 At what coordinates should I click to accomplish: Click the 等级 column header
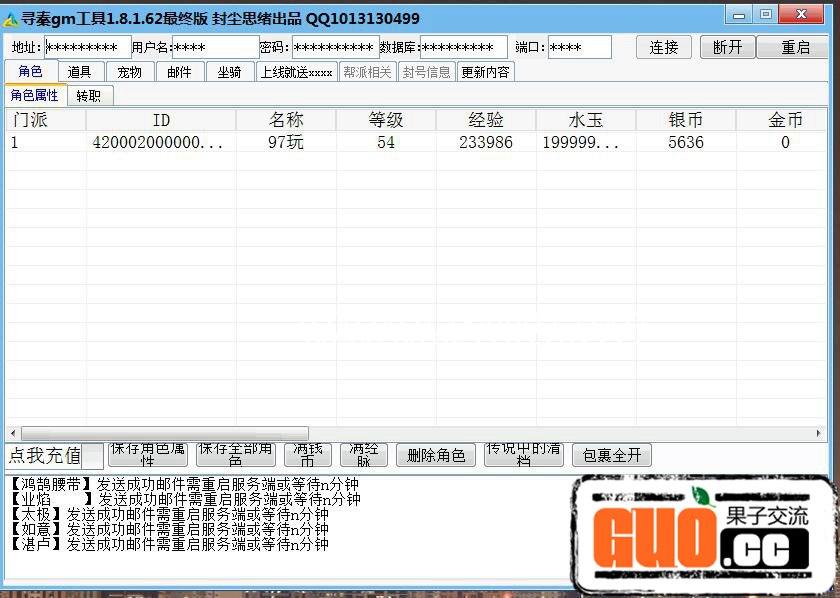(386, 120)
